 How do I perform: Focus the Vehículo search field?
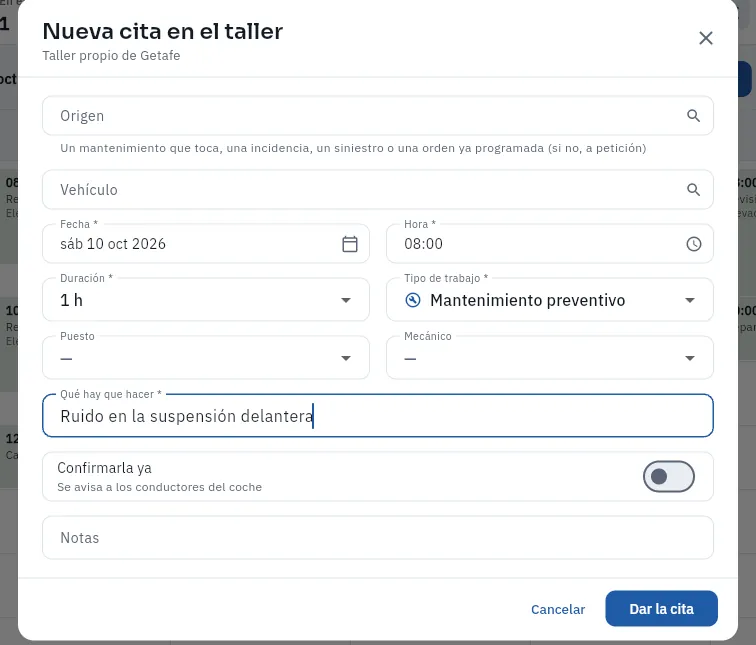pyautogui.click(x=378, y=189)
